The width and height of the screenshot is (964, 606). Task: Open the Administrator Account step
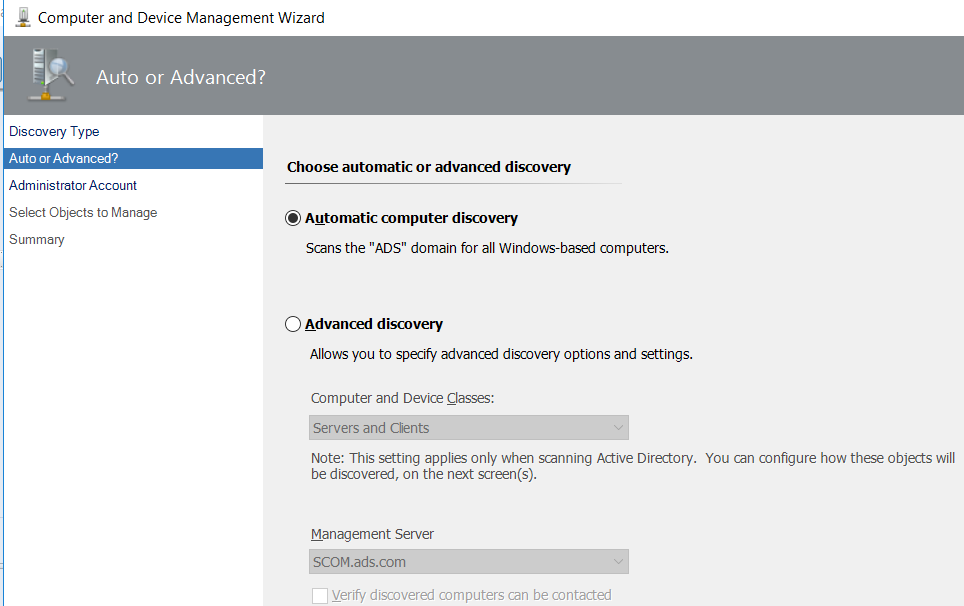73,186
